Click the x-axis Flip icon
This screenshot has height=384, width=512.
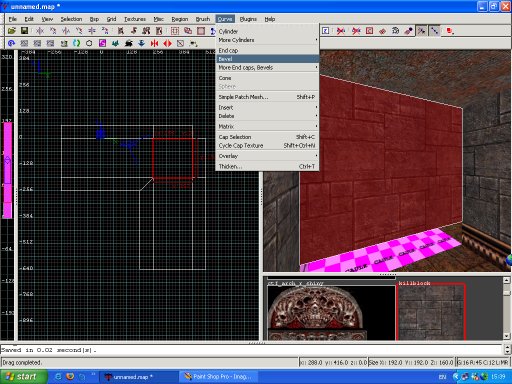click(x=40, y=31)
